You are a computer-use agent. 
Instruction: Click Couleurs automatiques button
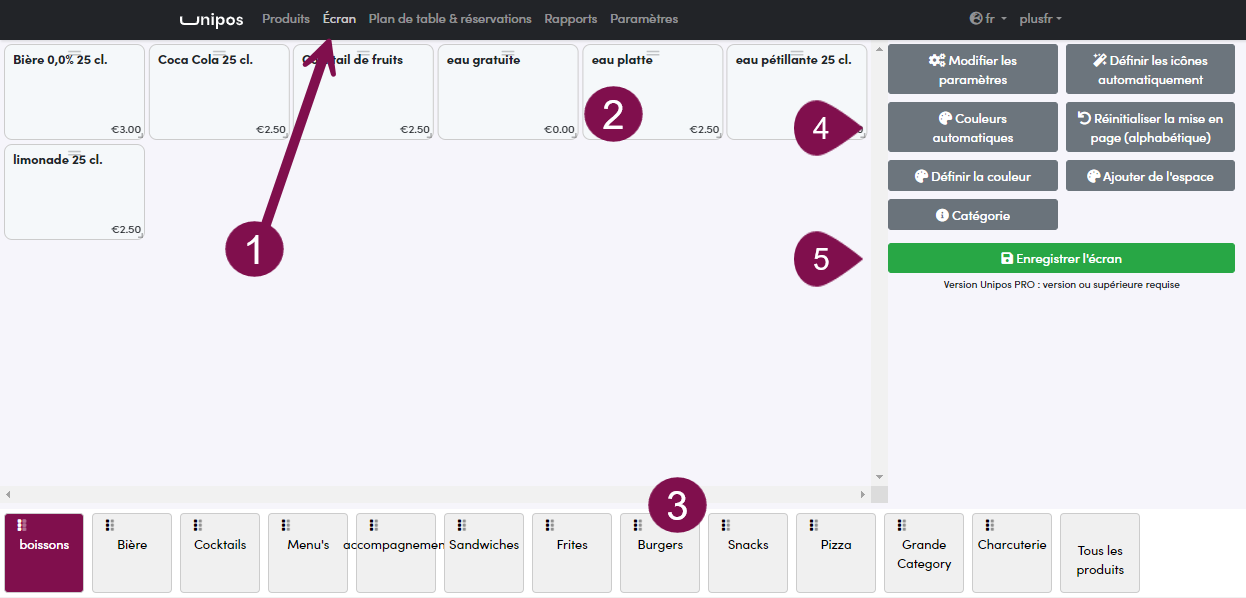[973, 128]
